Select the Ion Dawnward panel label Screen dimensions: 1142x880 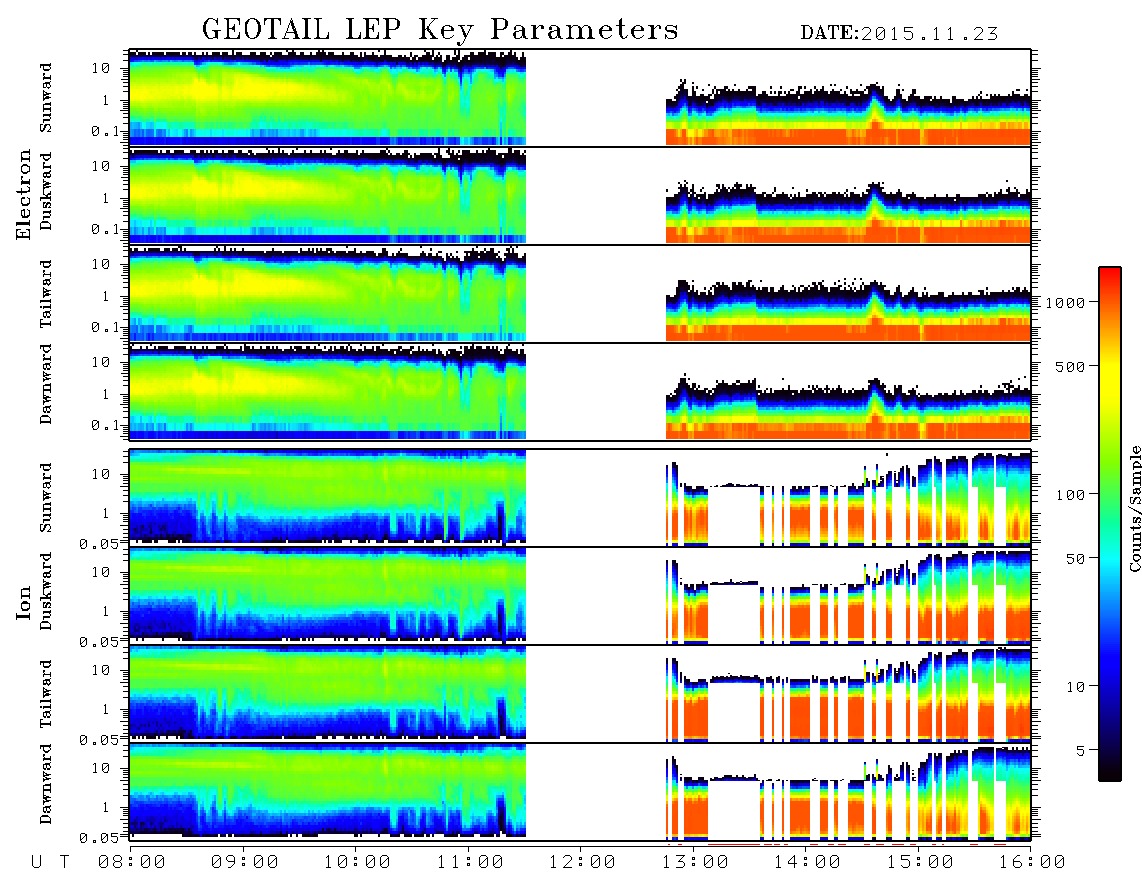(x=46, y=784)
